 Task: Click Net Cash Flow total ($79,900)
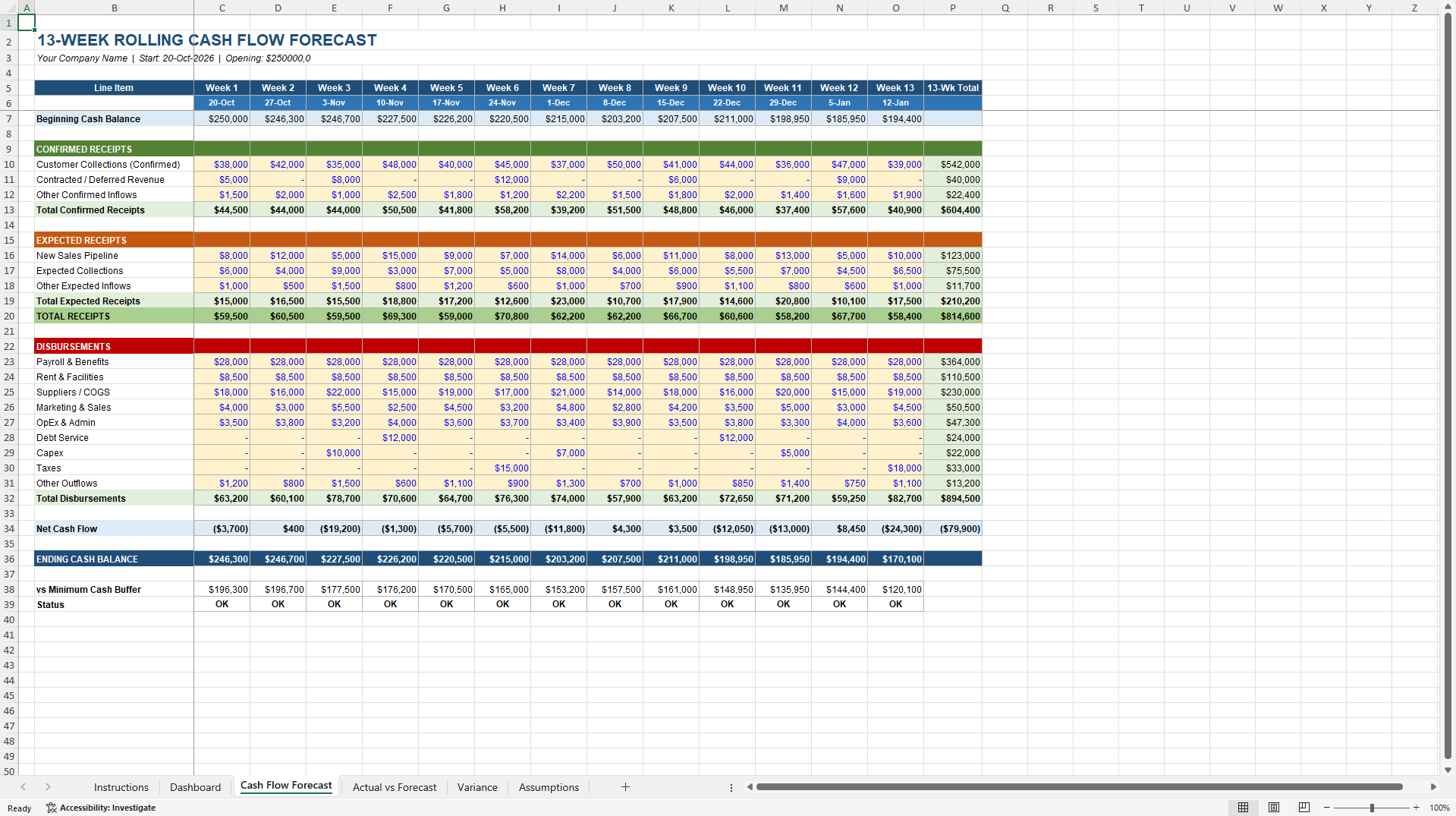coord(953,528)
